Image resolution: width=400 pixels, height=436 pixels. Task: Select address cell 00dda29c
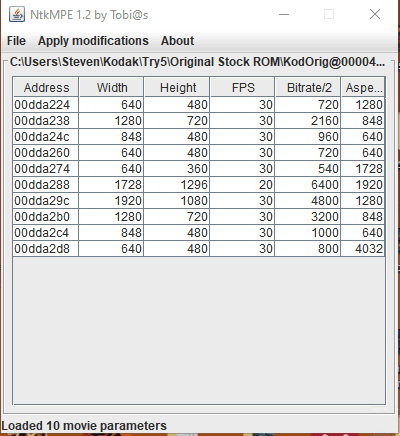46,201
